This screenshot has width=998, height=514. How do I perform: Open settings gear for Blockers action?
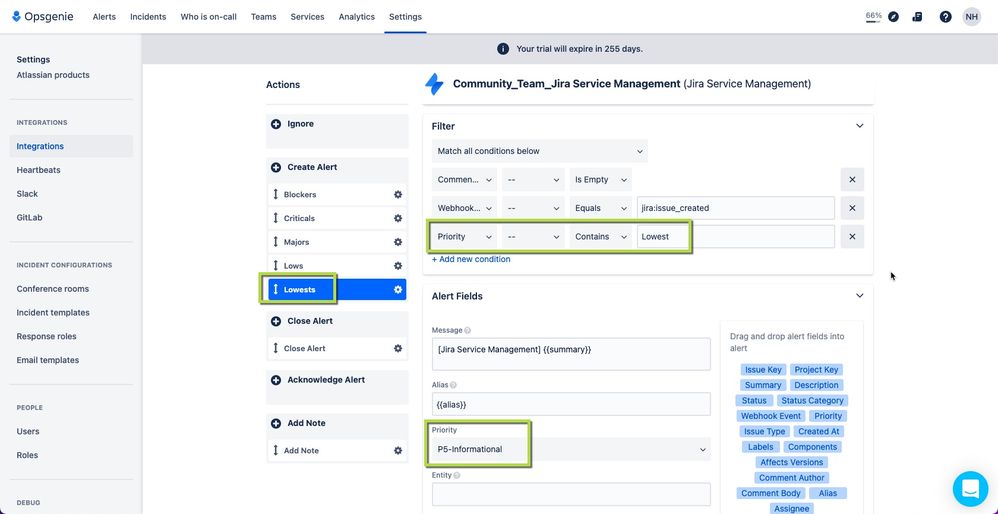(x=398, y=195)
